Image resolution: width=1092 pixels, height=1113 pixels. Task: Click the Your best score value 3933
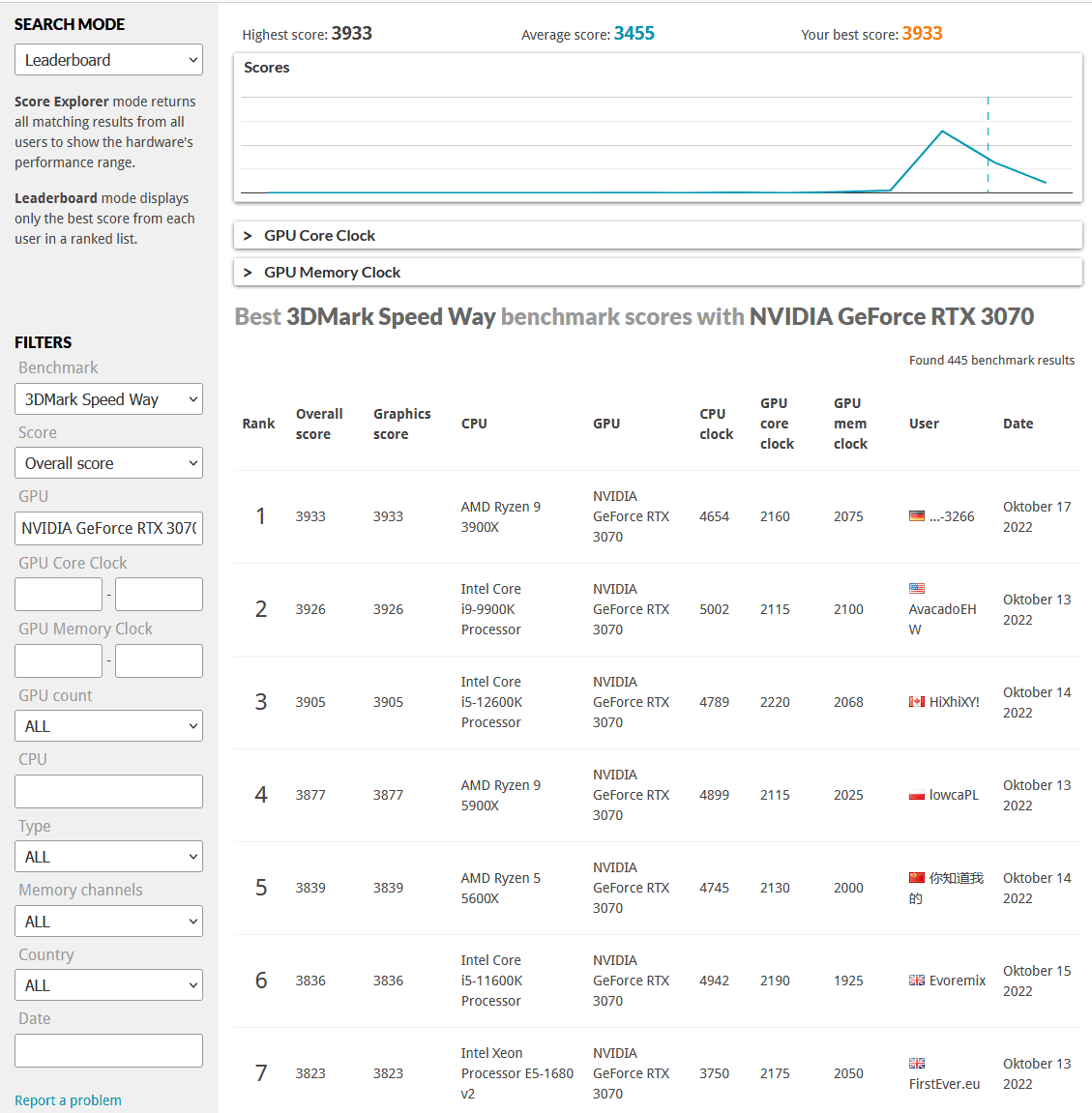pyautogui.click(x=922, y=34)
